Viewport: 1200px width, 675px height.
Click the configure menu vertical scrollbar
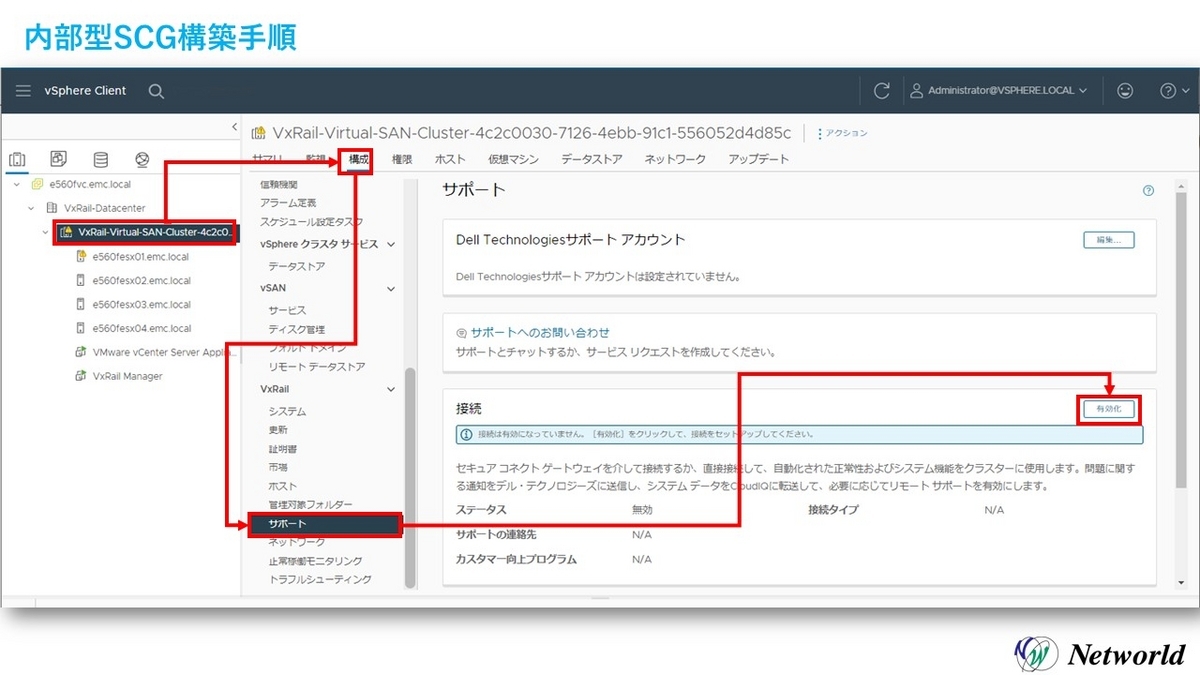[409, 477]
